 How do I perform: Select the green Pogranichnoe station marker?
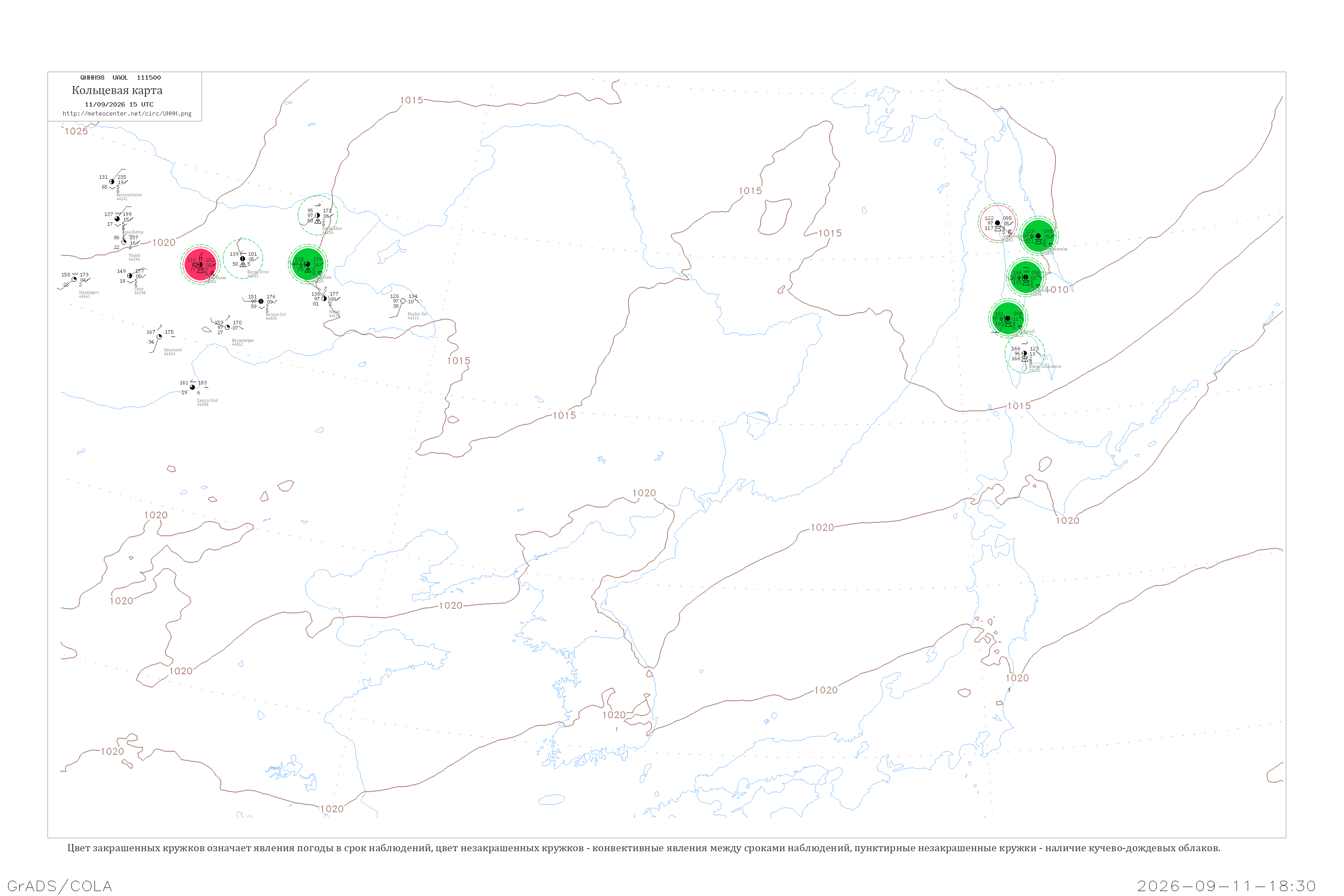pos(1038,236)
